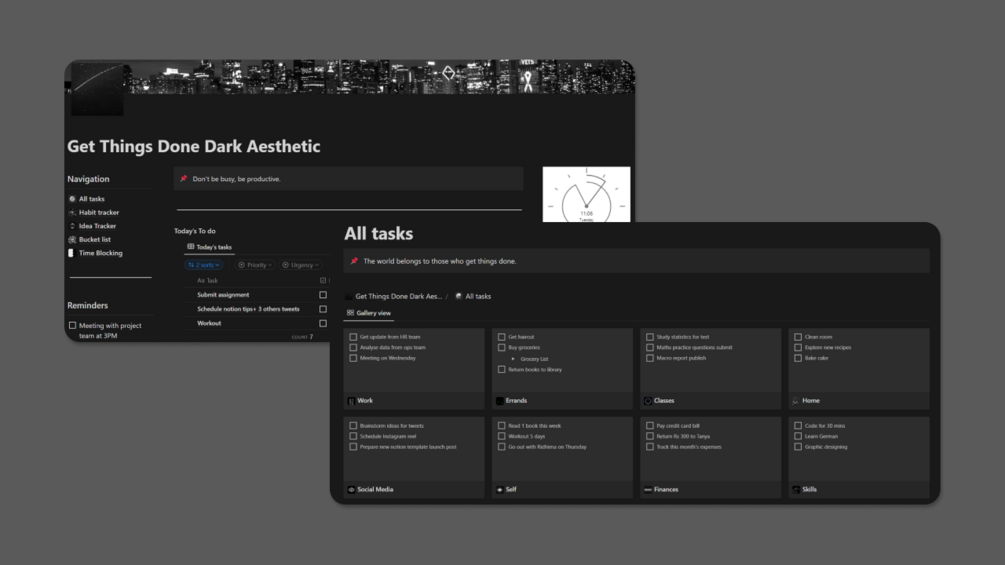
Task: Switch to Gallery view tab
Action: click(x=369, y=313)
